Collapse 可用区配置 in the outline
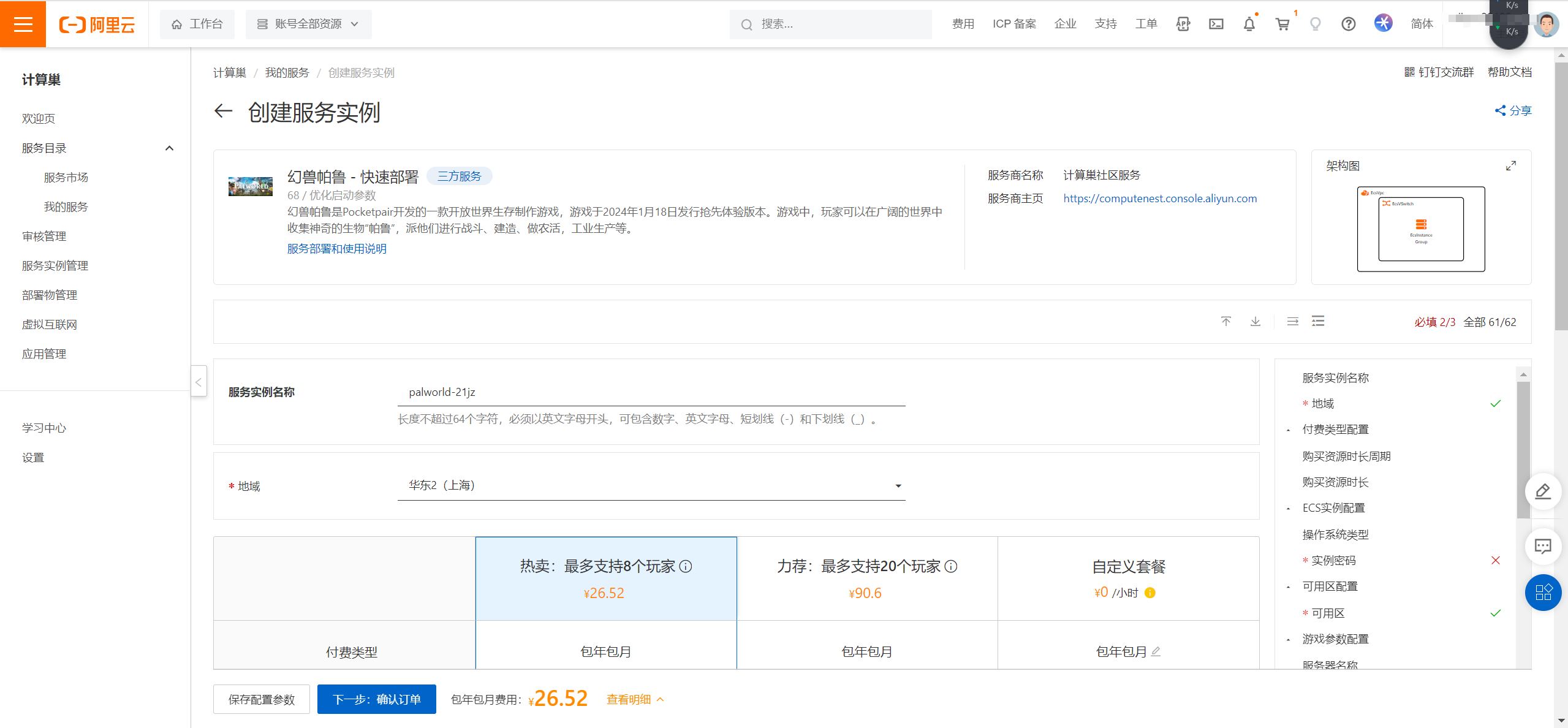 pyautogui.click(x=1289, y=587)
